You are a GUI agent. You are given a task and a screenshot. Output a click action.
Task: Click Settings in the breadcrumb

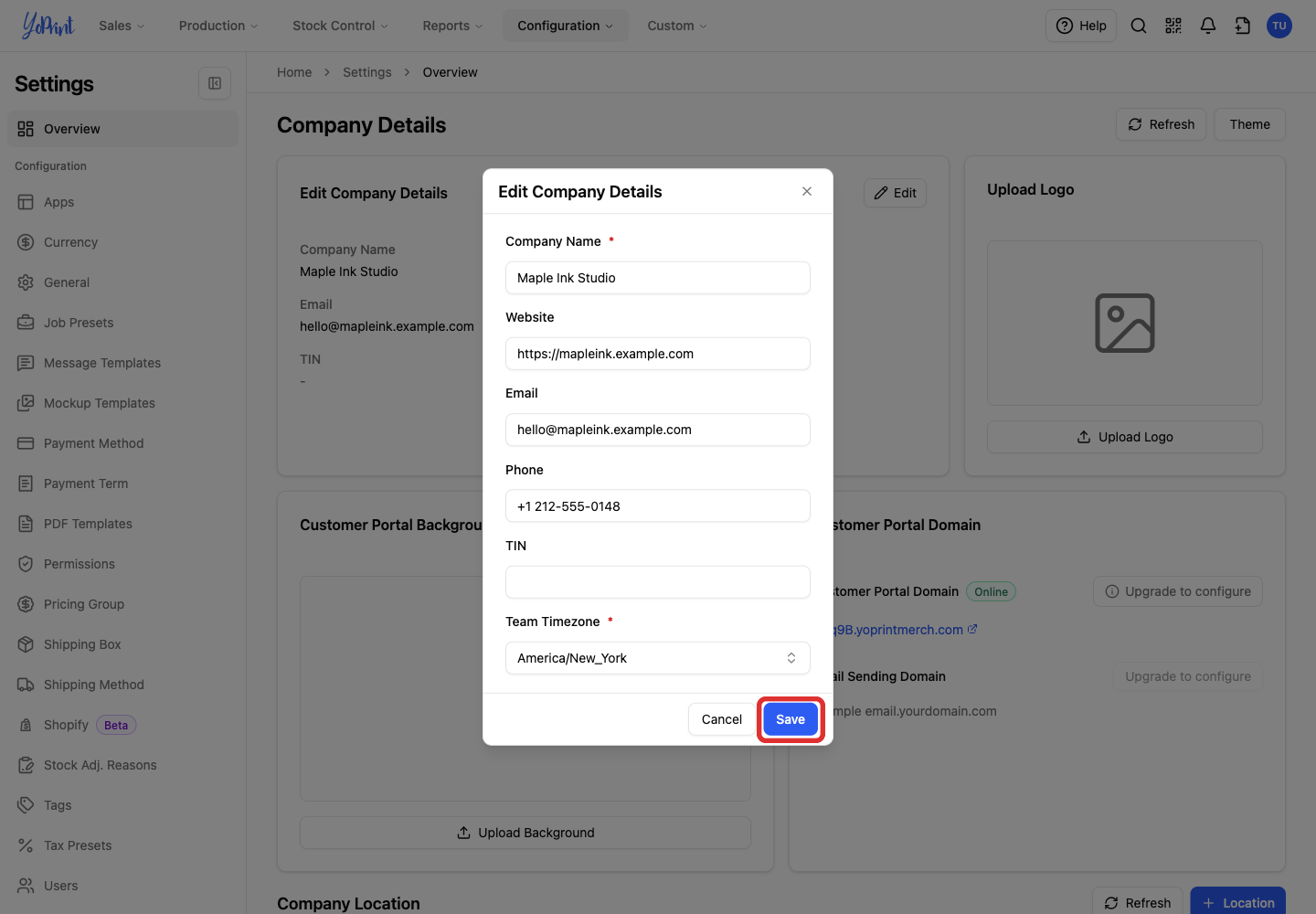click(366, 72)
